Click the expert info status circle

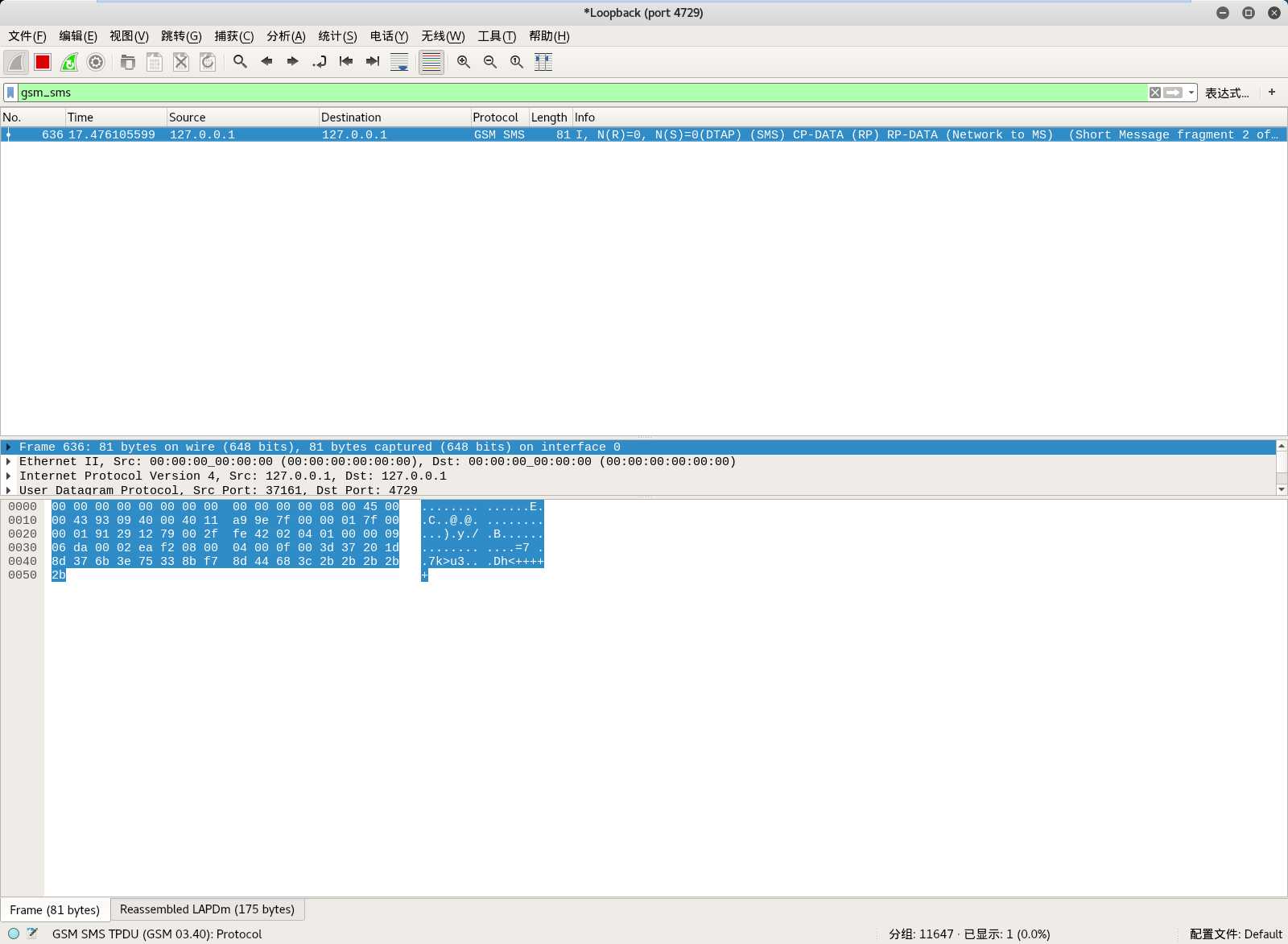[x=14, y=934]
